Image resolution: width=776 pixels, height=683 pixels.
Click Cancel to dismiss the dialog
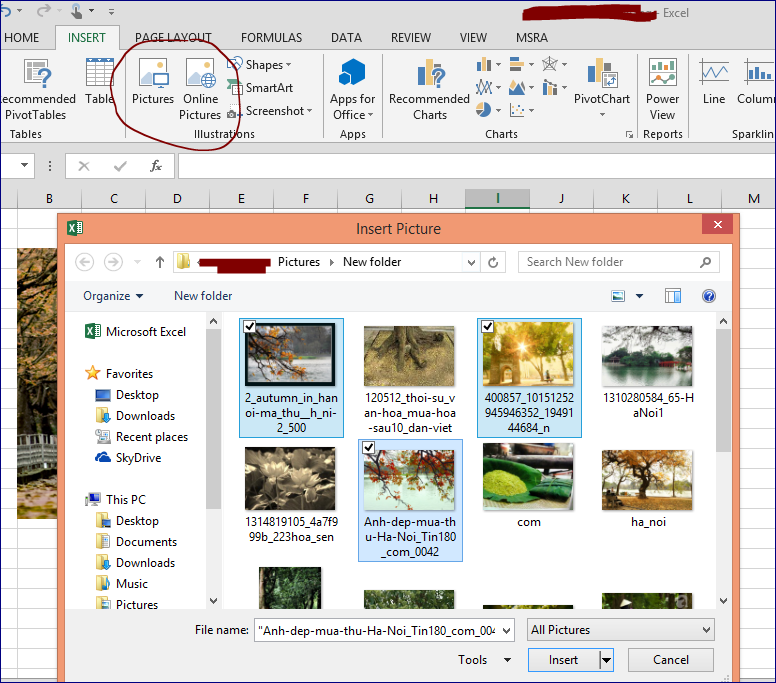(x=671, y=660)
